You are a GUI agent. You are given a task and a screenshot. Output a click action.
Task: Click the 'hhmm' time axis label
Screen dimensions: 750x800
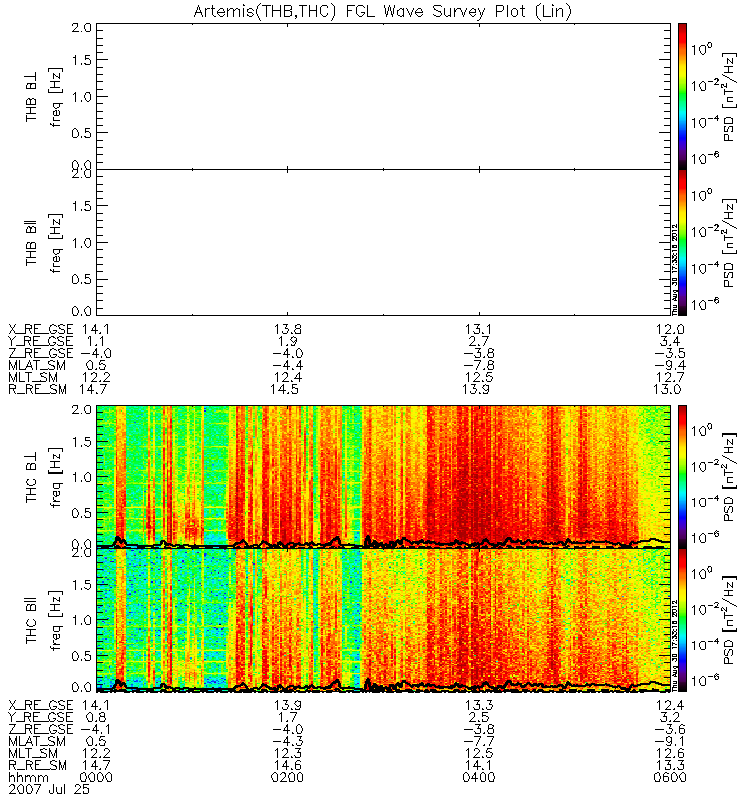pyautogui.click(x=29, y=778)
